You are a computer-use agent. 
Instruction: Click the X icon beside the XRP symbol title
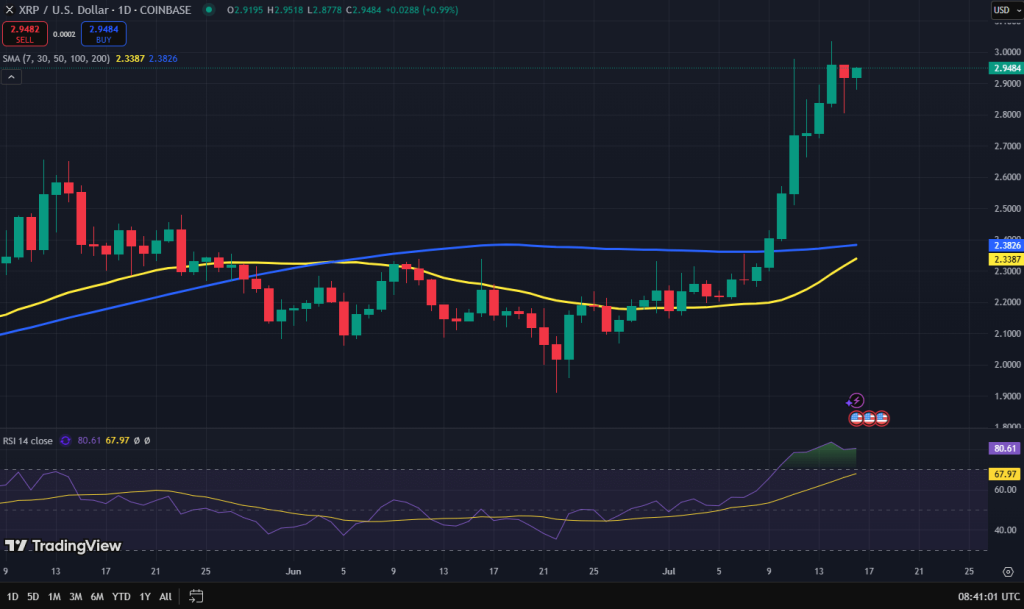[9, 10]
